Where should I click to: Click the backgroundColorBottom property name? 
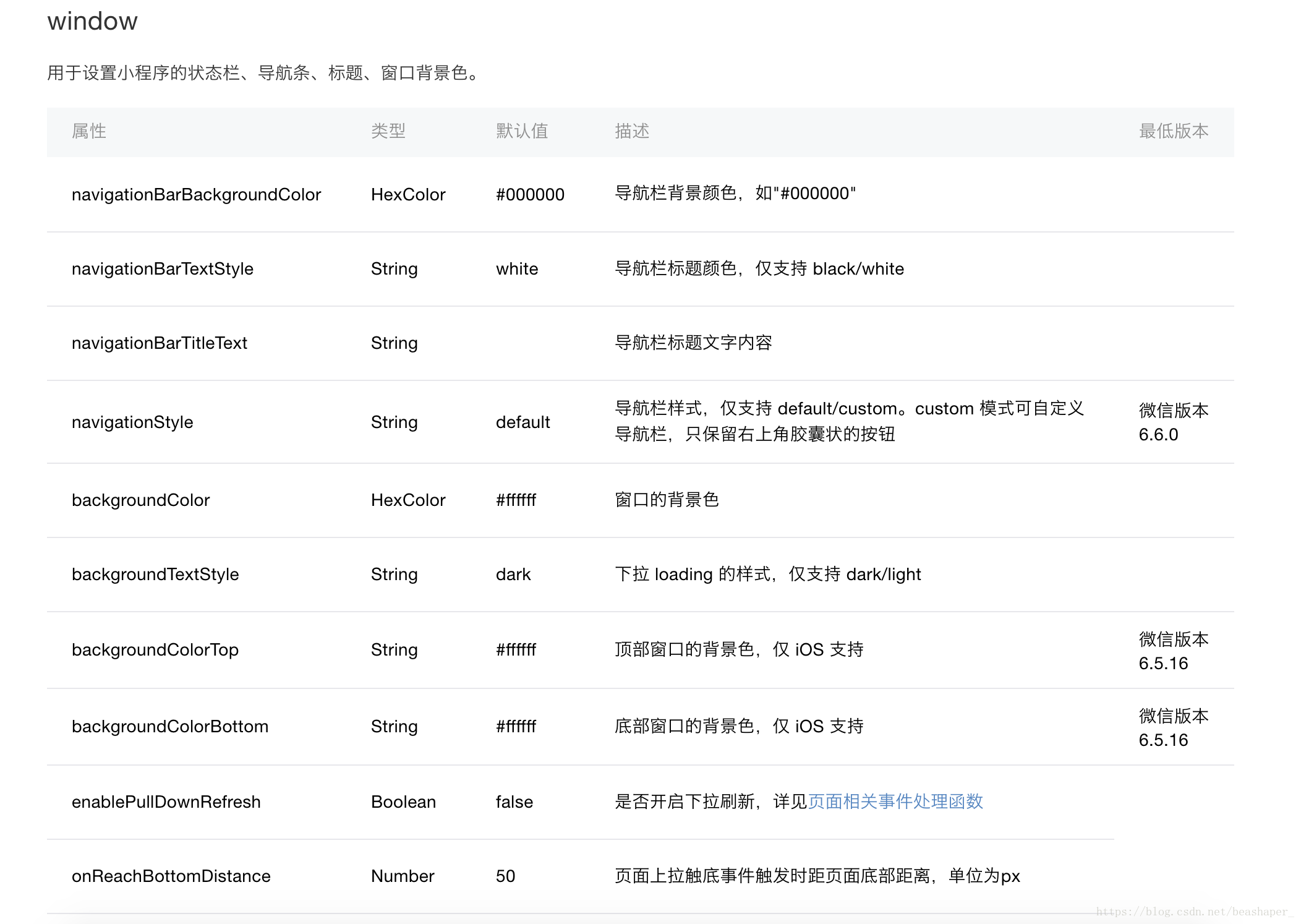coord(170,727)
